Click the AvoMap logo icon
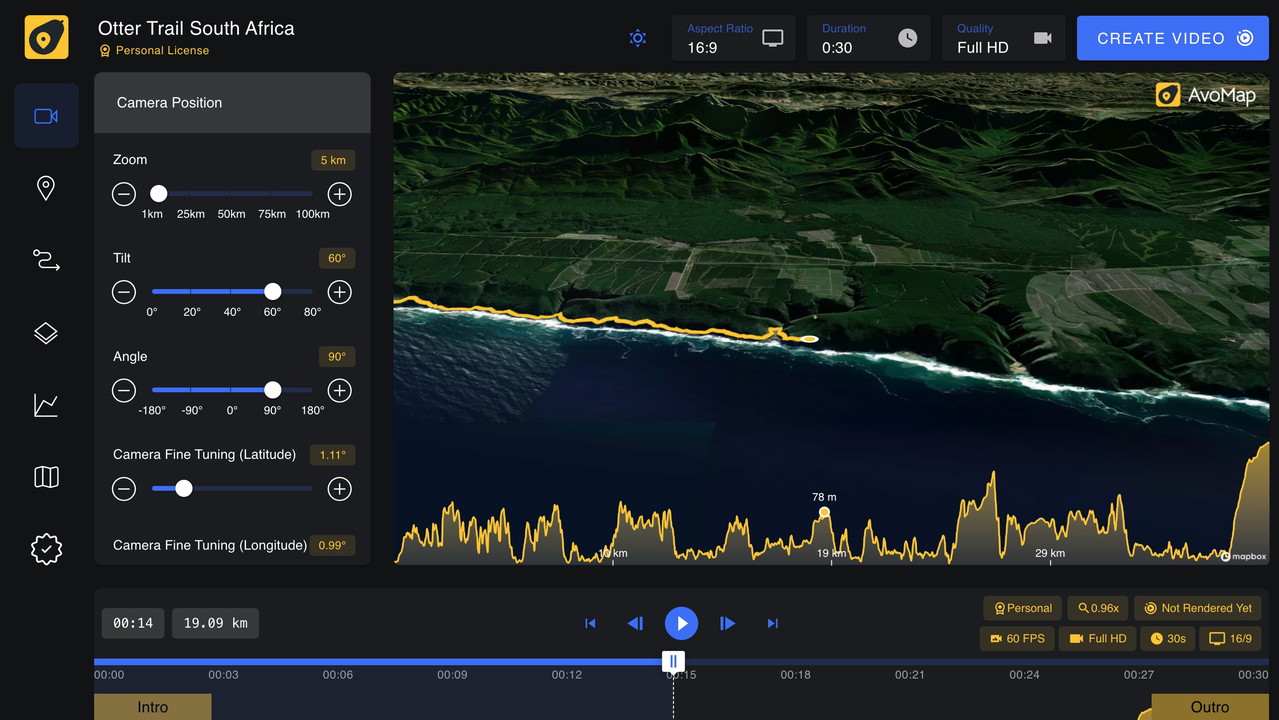Image resolution: width=1279 pixels, height=720 pixels. (46, 37)
